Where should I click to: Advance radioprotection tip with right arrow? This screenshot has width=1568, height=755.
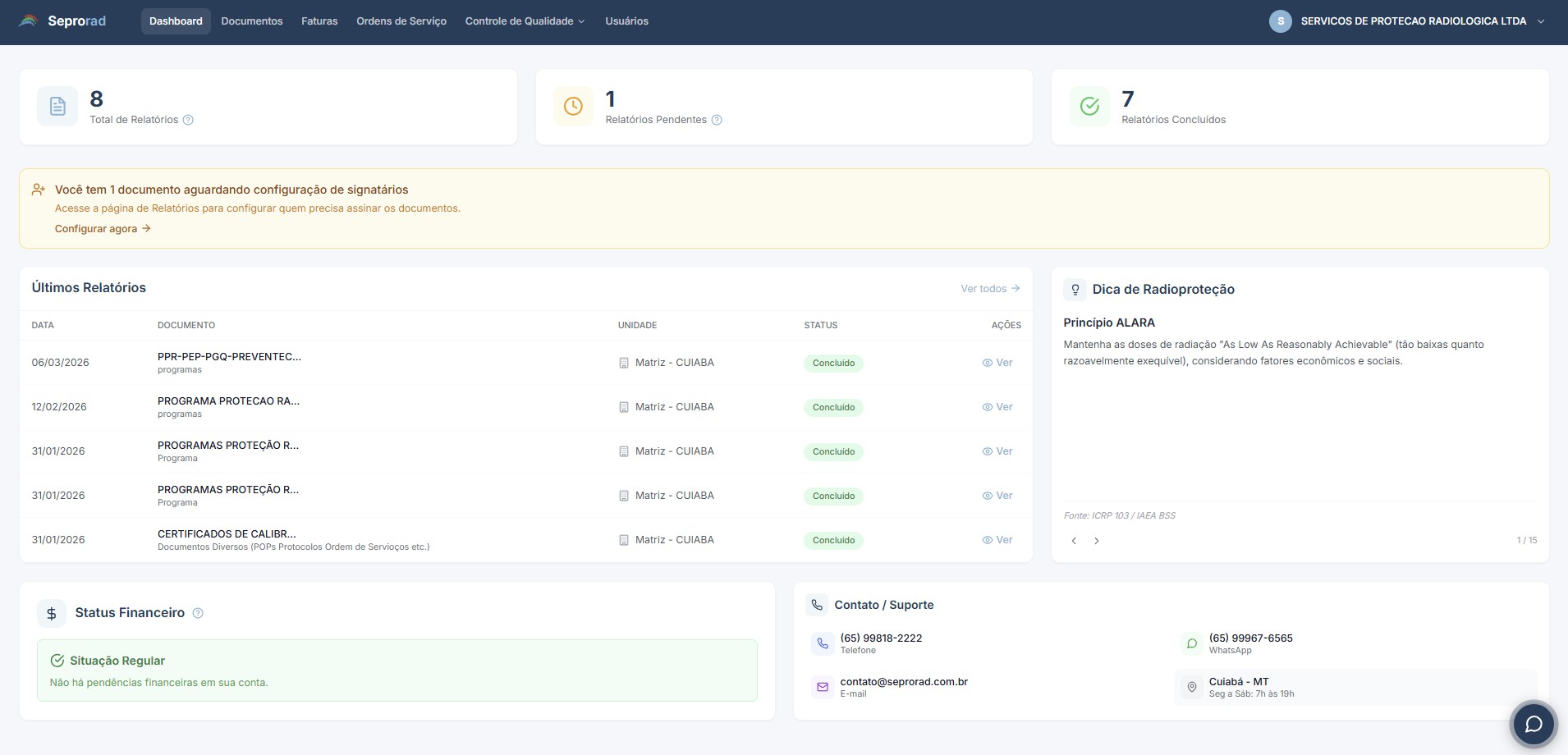pyautogui.click(x=1096, y=540)
